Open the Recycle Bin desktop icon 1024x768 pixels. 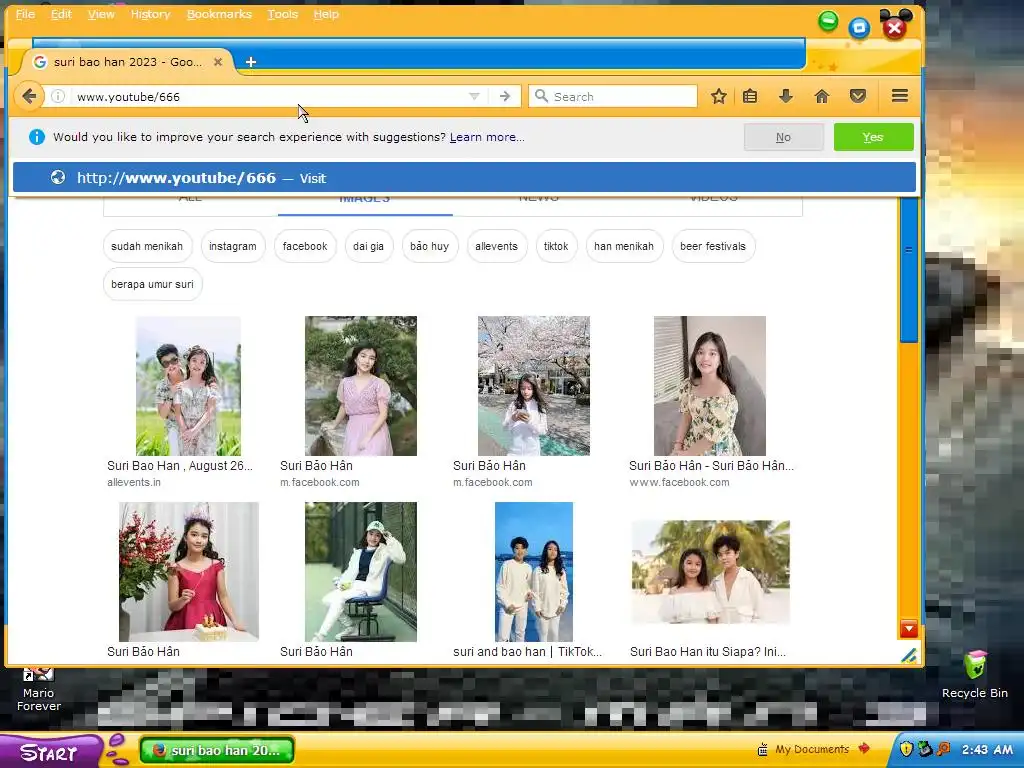click(x=975, y=675)
